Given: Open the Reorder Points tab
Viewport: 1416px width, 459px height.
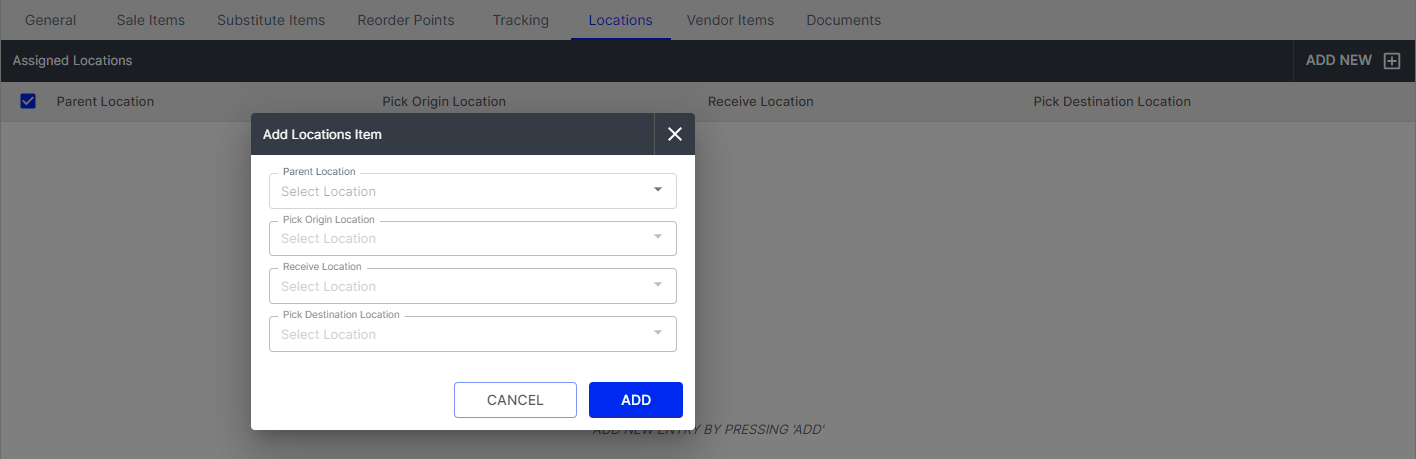Looking at the screenshot, I should 405,20.
